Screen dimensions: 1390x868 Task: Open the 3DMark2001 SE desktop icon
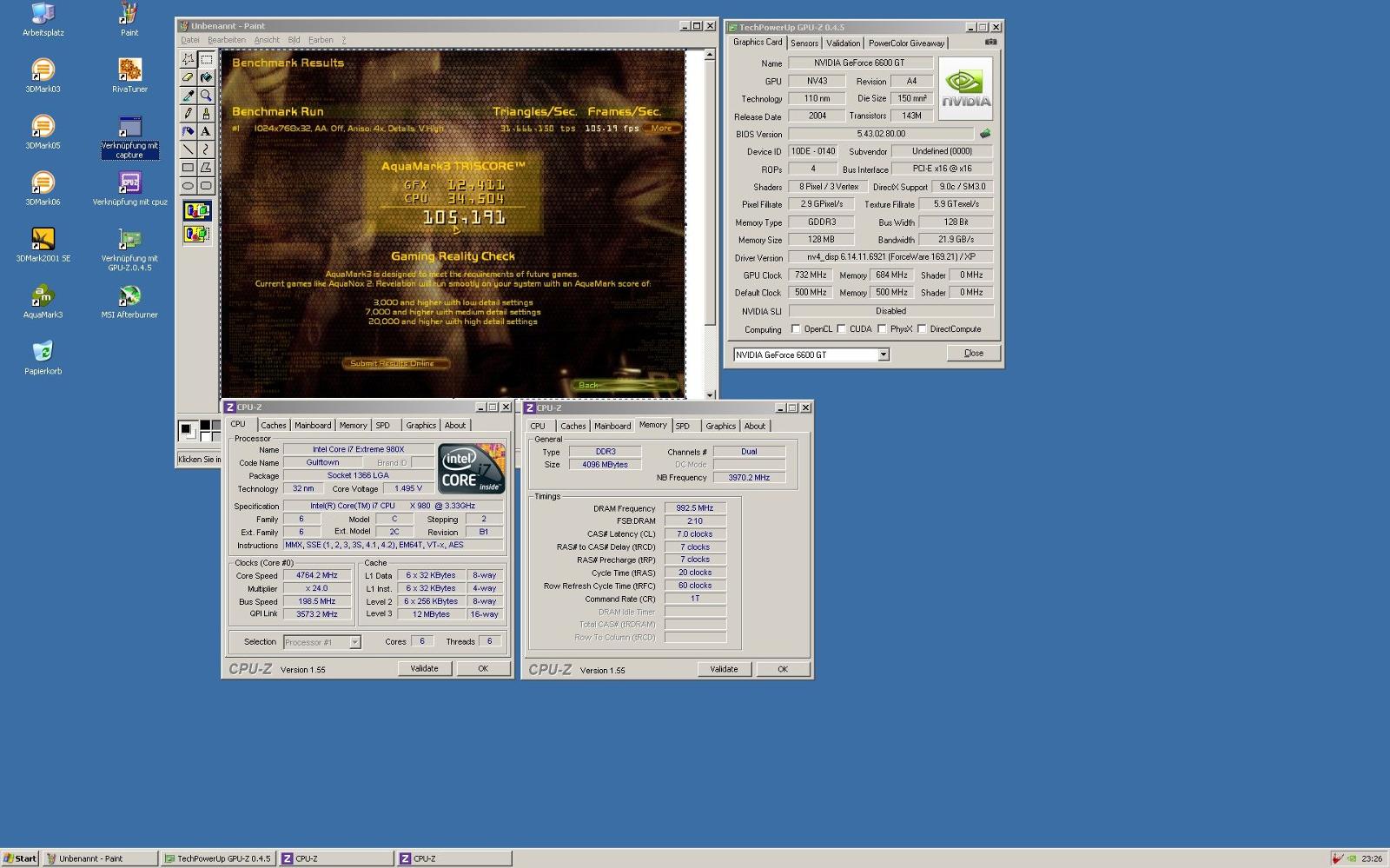(43, 244)
